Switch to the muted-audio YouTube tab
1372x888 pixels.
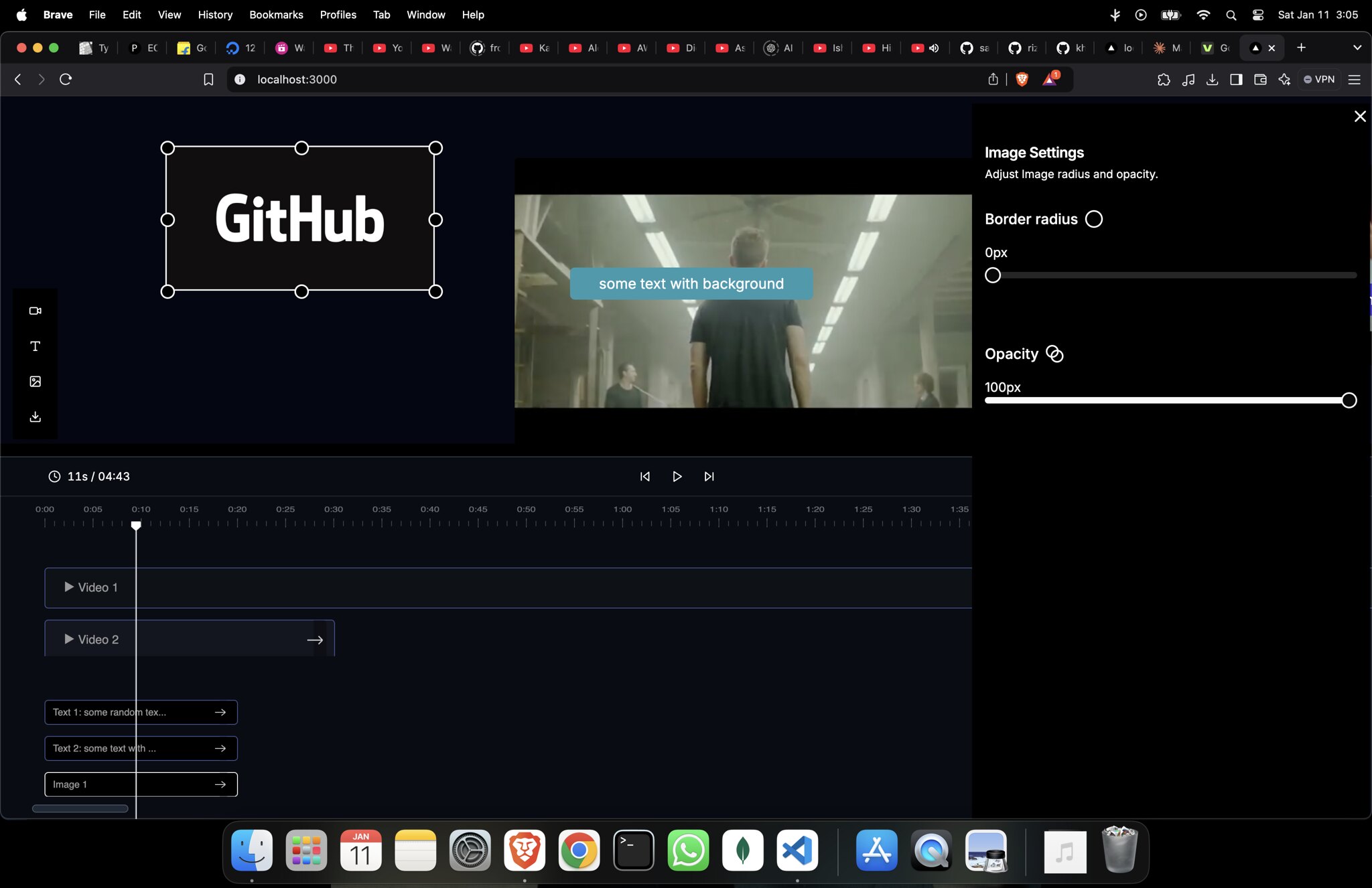click(926, 48)
